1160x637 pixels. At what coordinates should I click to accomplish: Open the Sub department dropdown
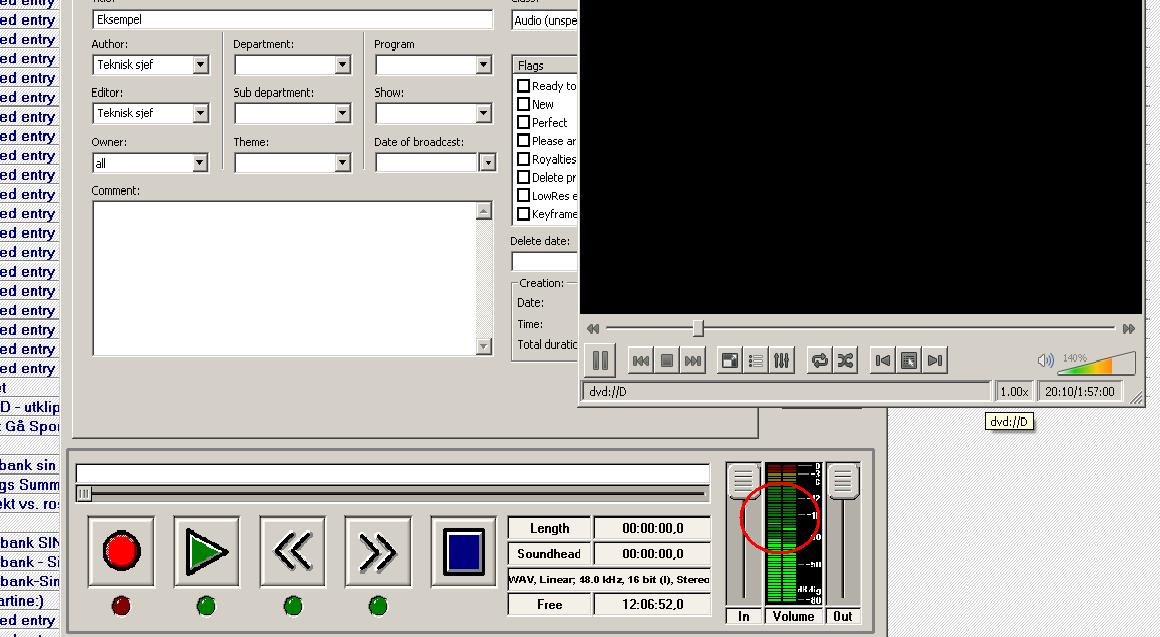point(342,113)
